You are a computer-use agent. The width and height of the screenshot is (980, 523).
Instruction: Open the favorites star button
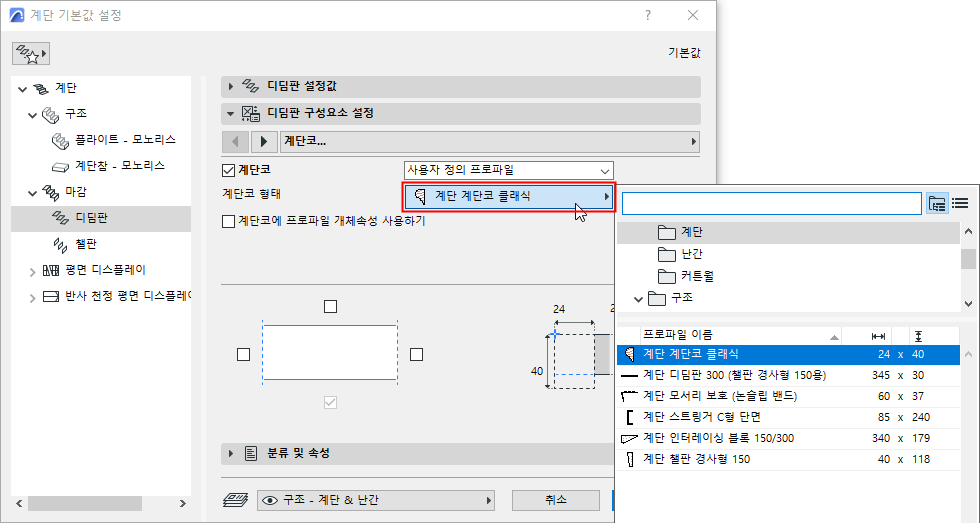click(x=31, y=54)
